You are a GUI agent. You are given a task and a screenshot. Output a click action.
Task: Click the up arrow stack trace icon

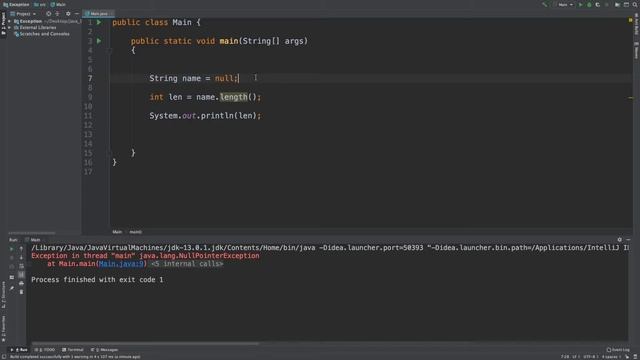(x=21, y=249)
